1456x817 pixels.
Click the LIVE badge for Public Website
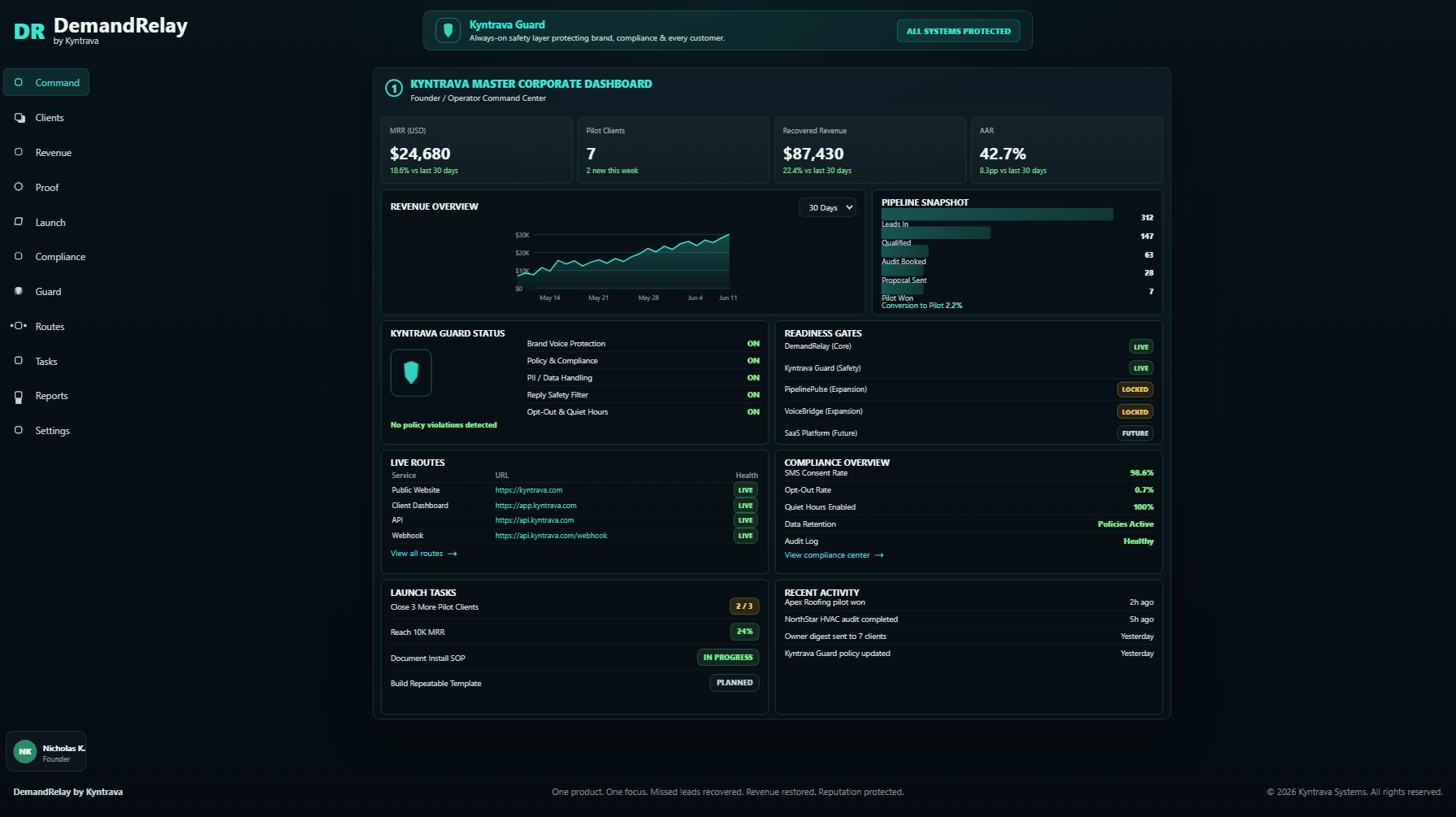coord(745,490)
